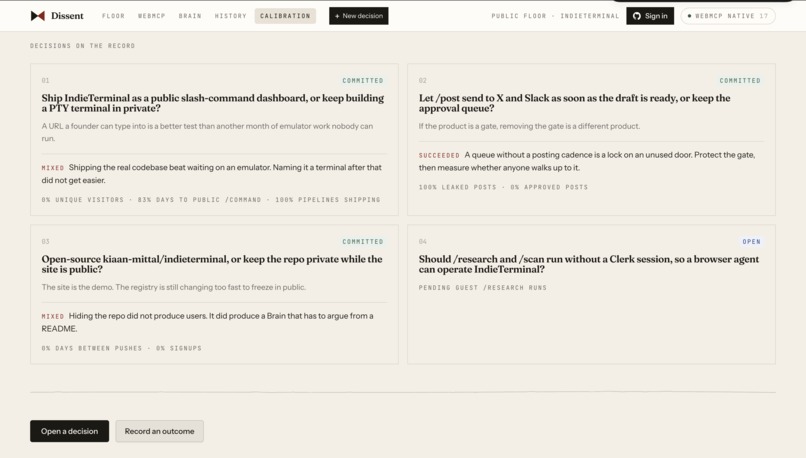Click the Mixed outcome tag in decision 01
The height and width of the screenshot is (458, 806).
pos(52,168)
